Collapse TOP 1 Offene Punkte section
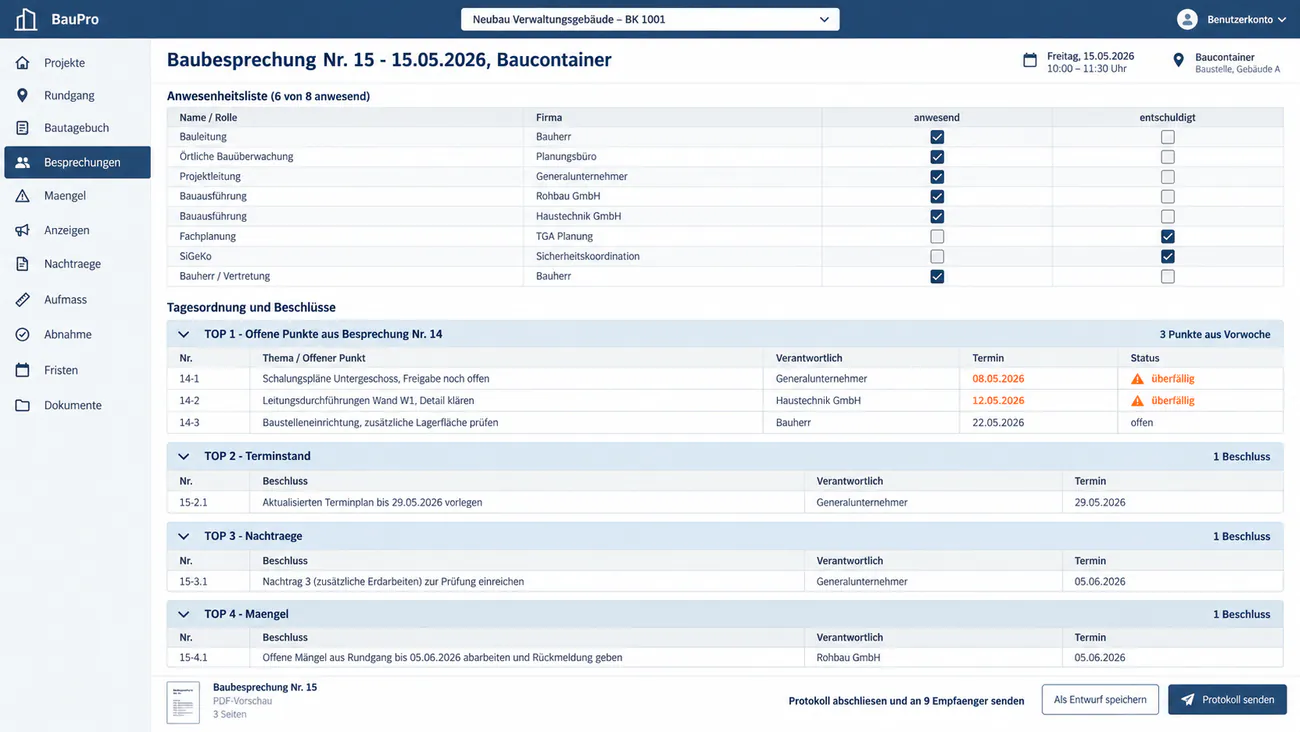 click(183, 334)
